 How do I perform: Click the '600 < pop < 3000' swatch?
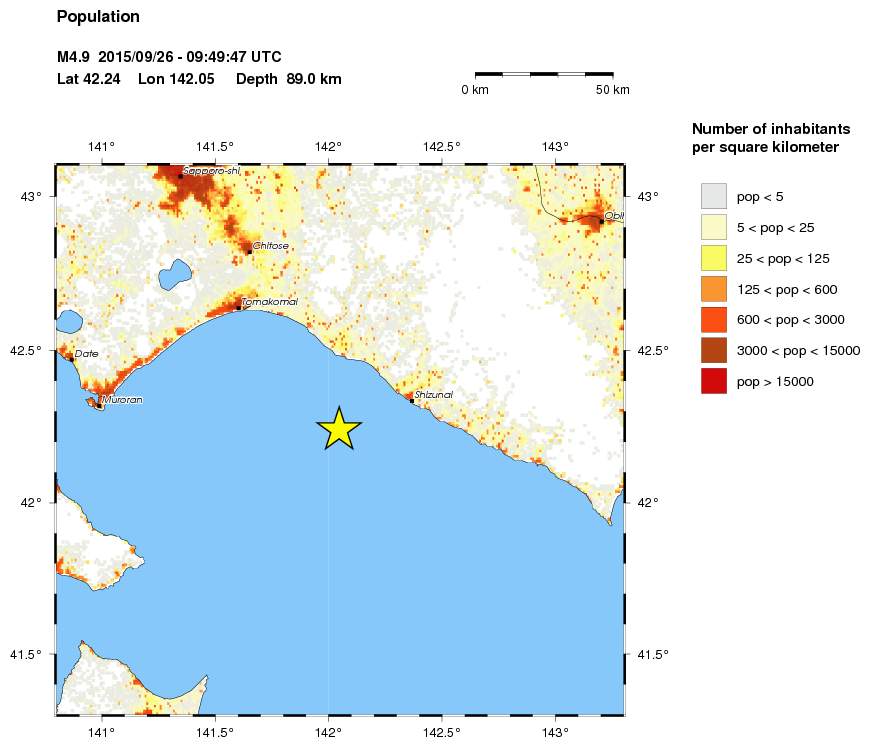click(713, 319)
